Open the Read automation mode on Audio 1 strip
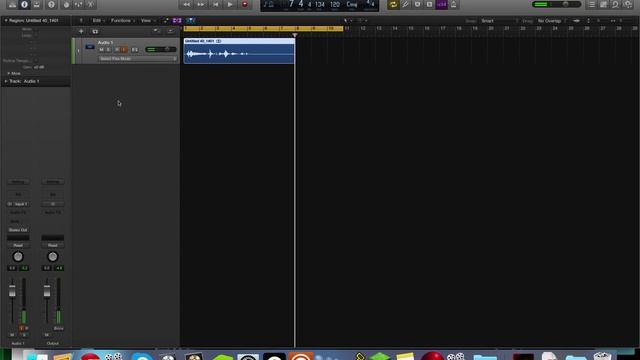The height and width of the screenshot is (360, 640). point(18,245)
